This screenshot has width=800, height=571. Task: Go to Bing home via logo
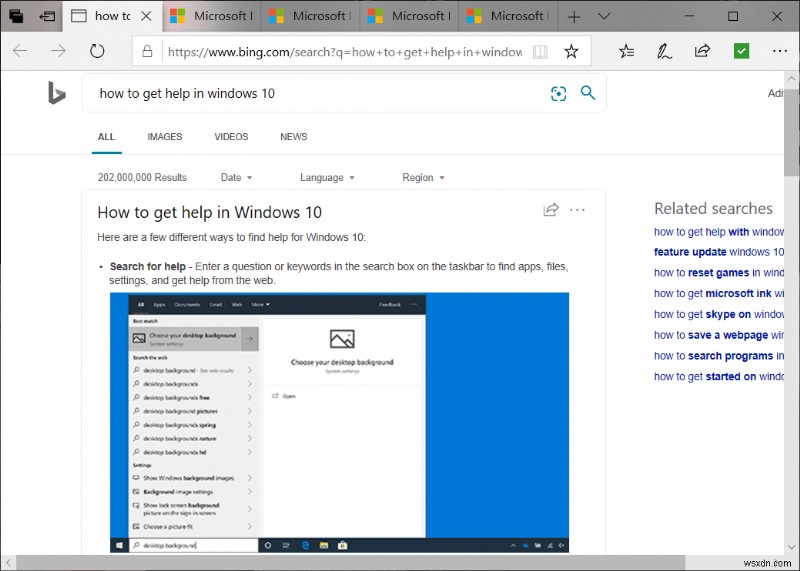pos(57,93)
